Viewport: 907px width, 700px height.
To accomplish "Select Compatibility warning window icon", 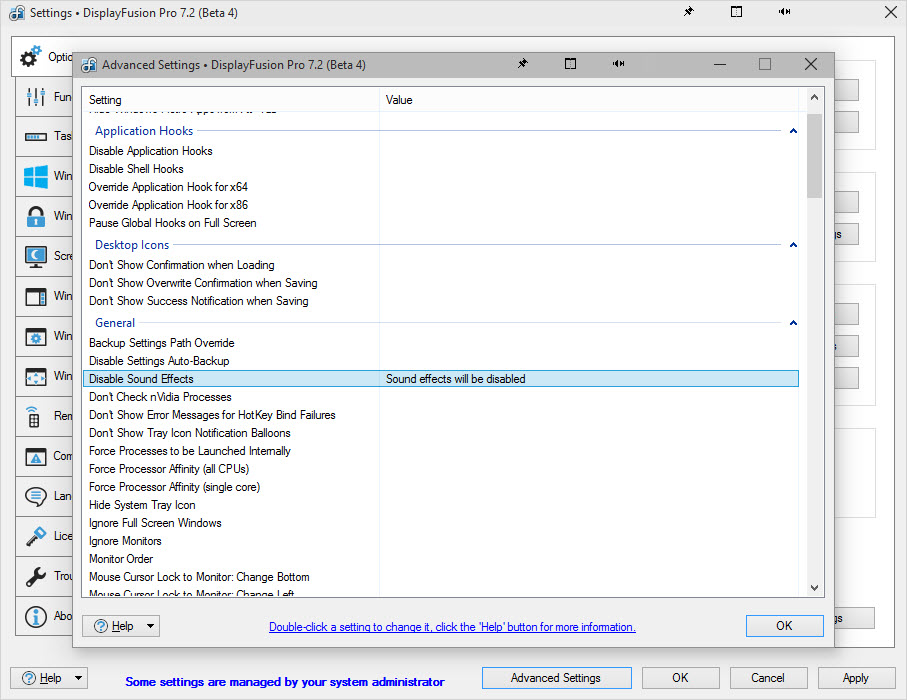I will click(36, 457).
